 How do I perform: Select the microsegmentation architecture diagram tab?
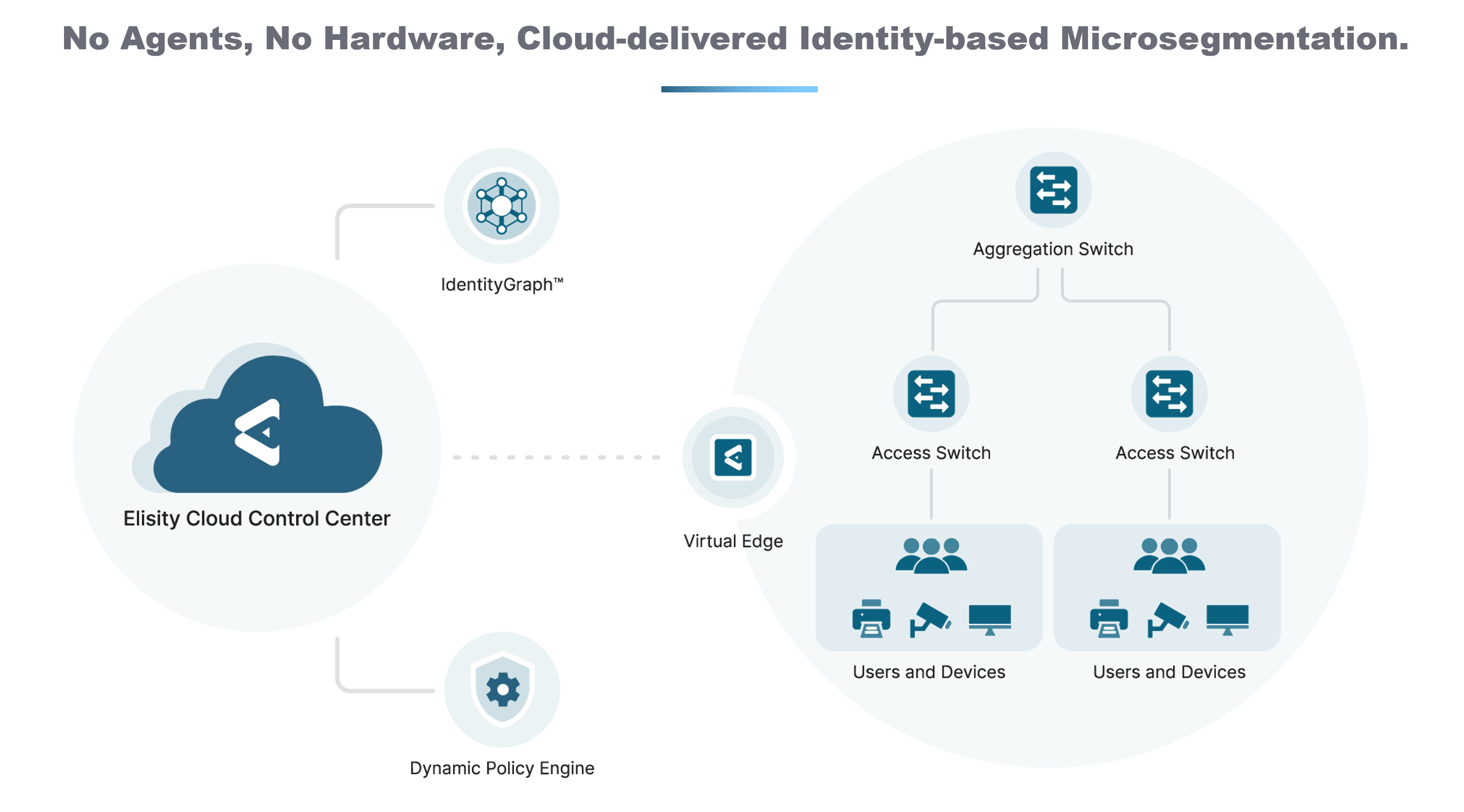pyautogui.click(x=731, y=88)
